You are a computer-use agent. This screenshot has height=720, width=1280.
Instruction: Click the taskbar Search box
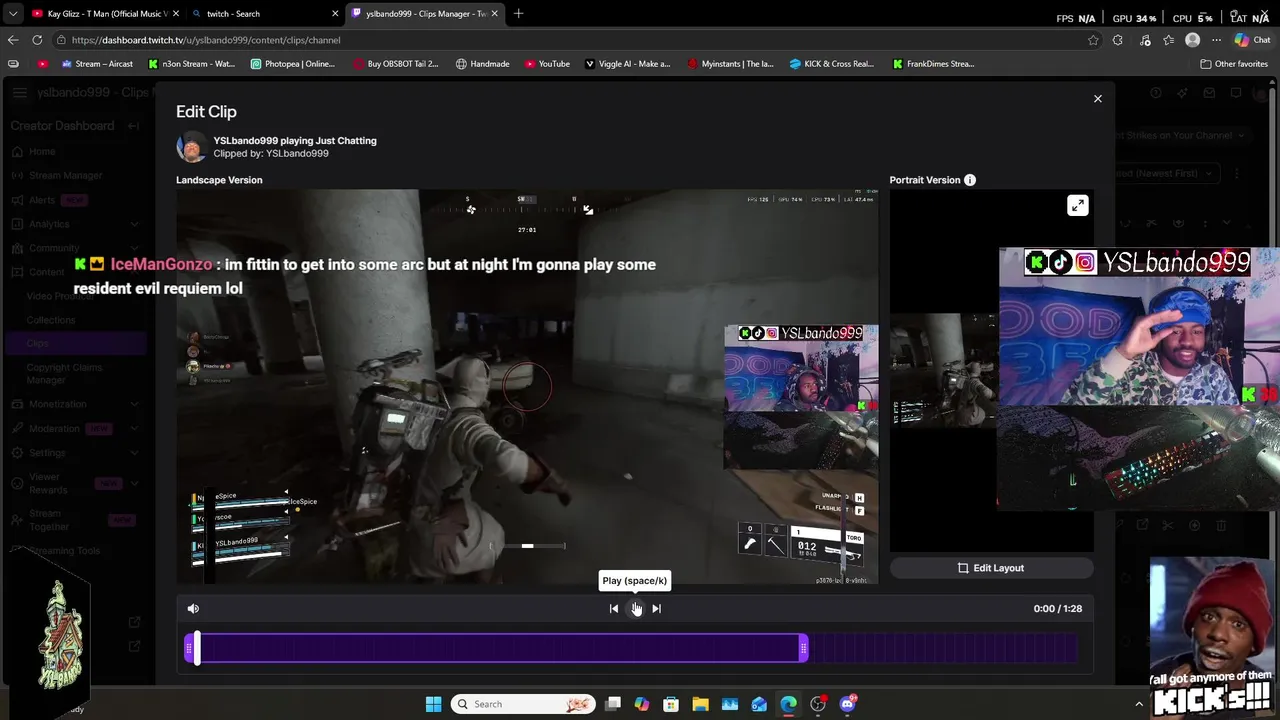[x=523, y=704]
